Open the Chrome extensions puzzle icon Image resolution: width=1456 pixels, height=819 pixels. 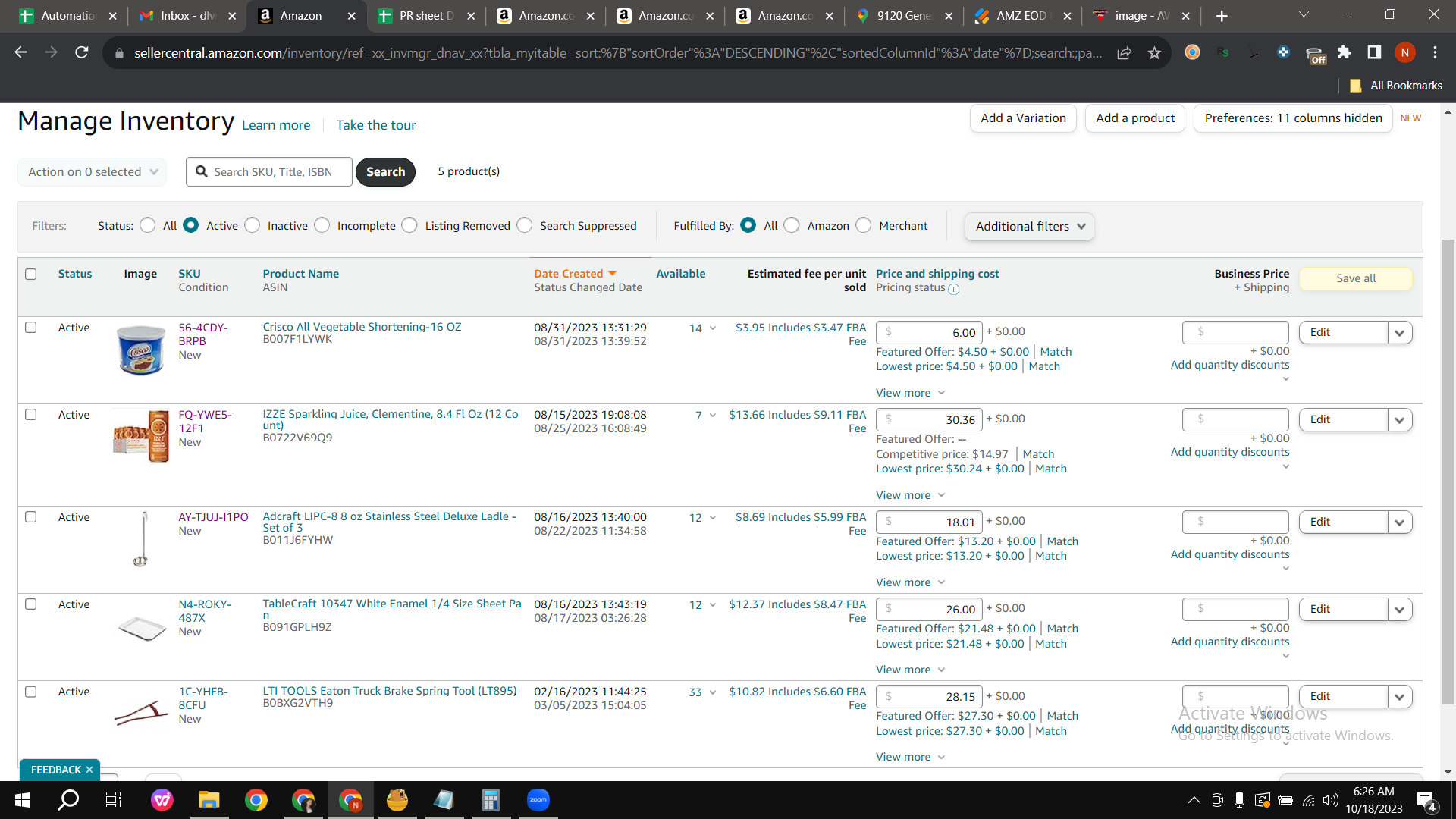(x=1344, y=52)
